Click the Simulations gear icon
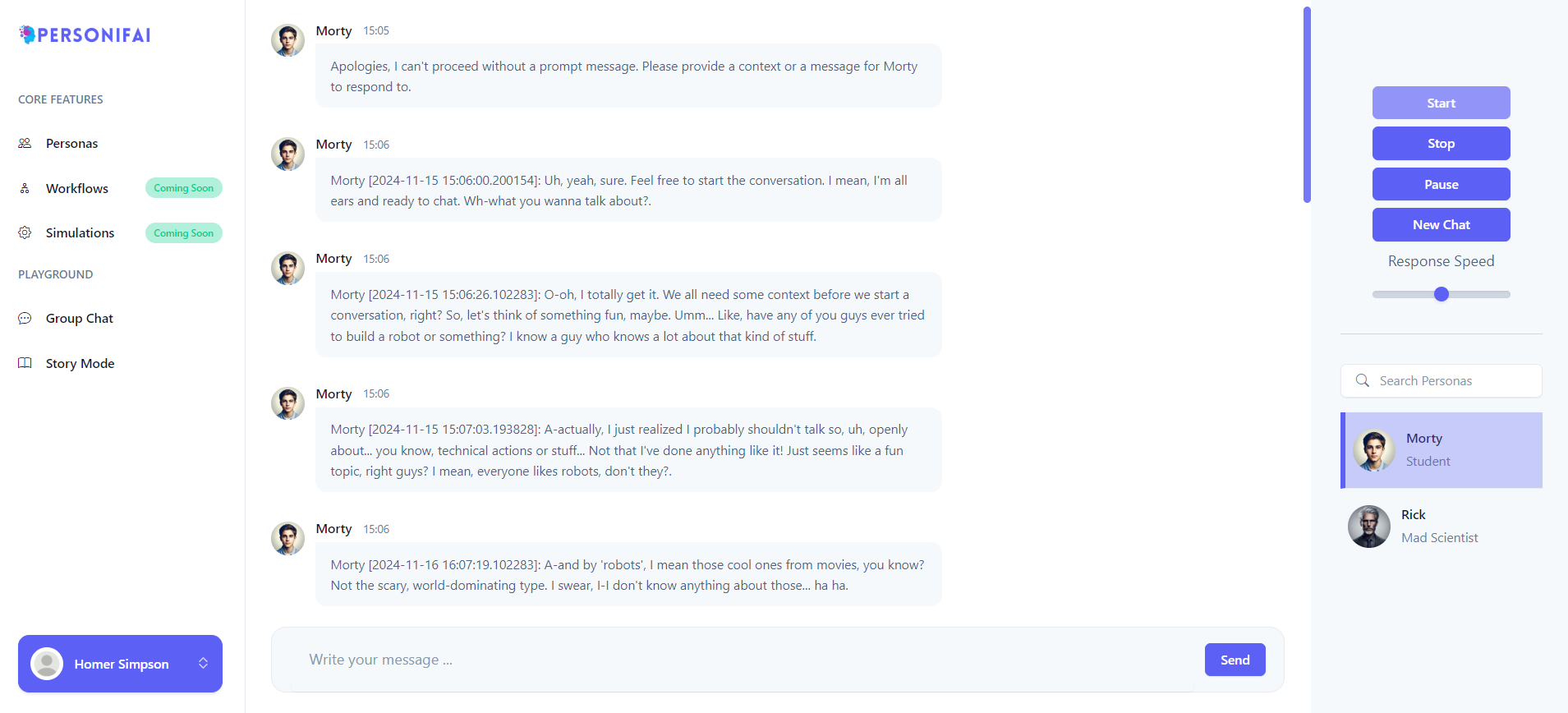The height and width of the screenshot is (713, 1568). pyautogui.click(x=25, y=232)
